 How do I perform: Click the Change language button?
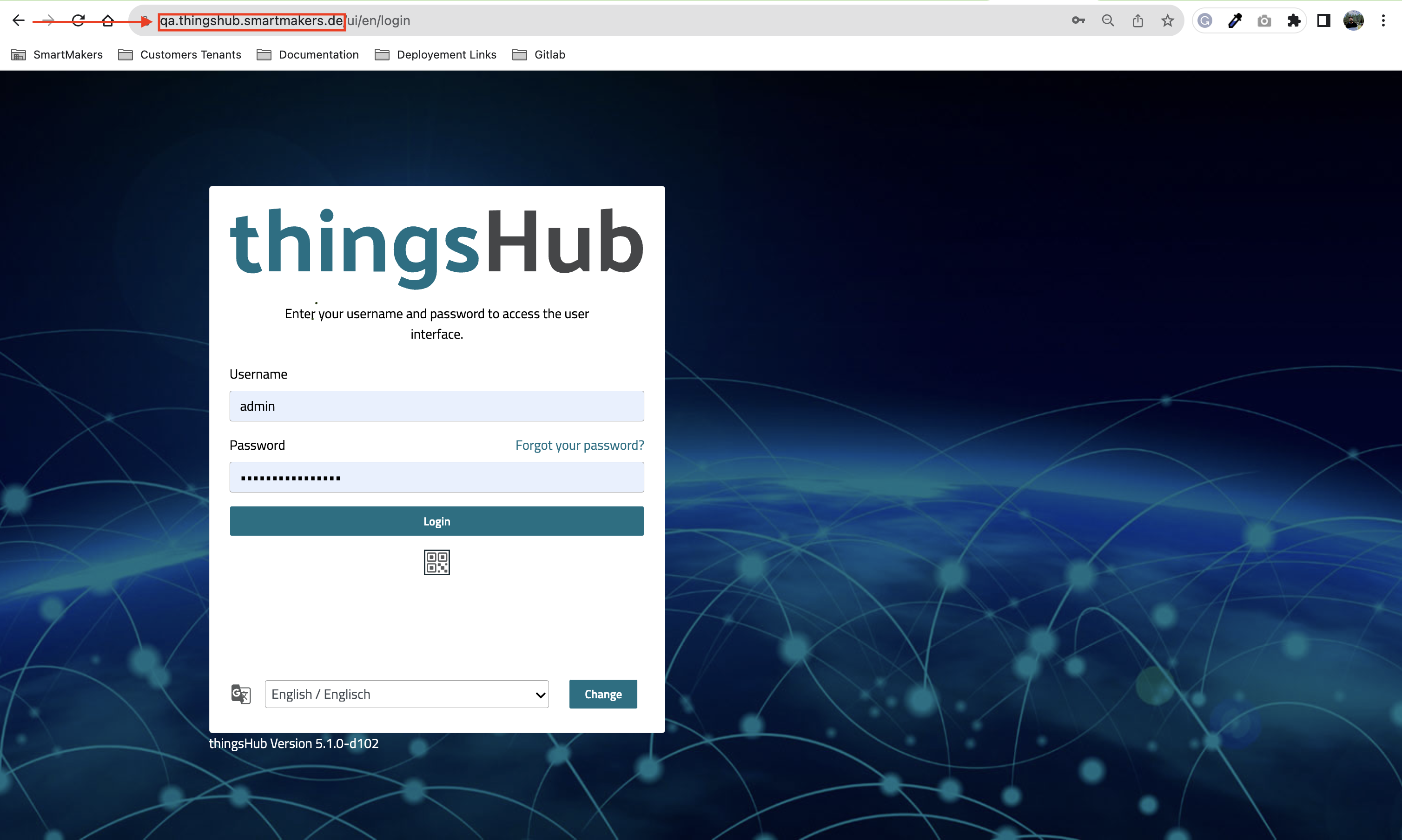pos(603,694)
